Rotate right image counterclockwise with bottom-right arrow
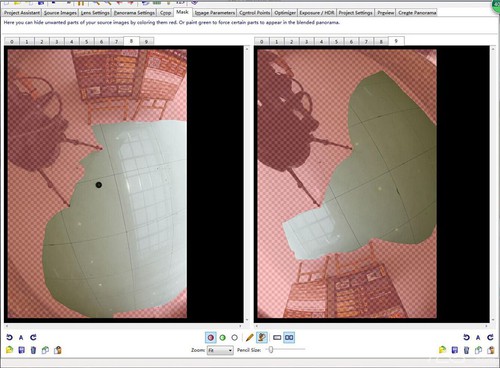Screen dimensions: 500x368 point(466,337)
